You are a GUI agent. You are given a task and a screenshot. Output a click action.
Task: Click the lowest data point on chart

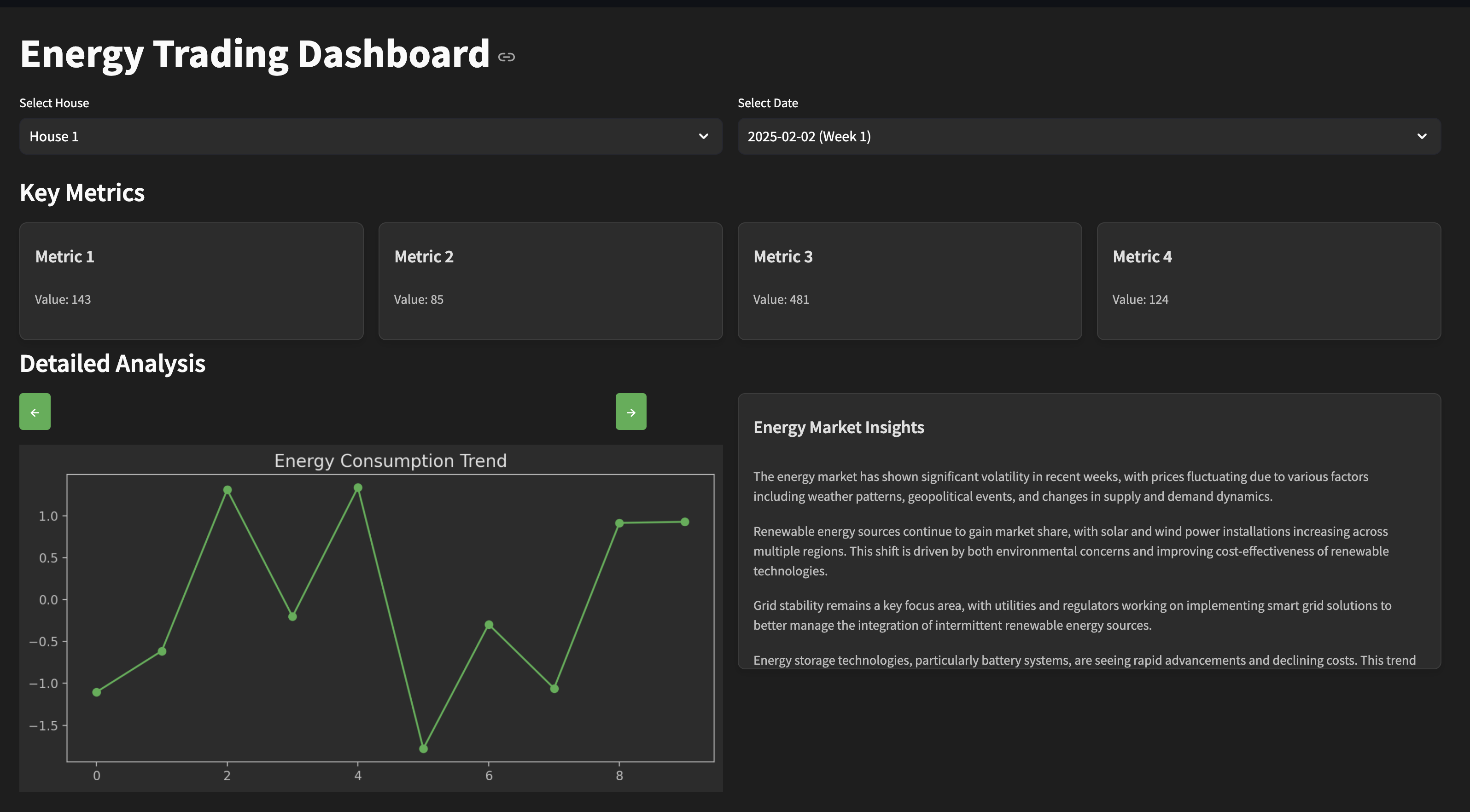coord(423,748)
